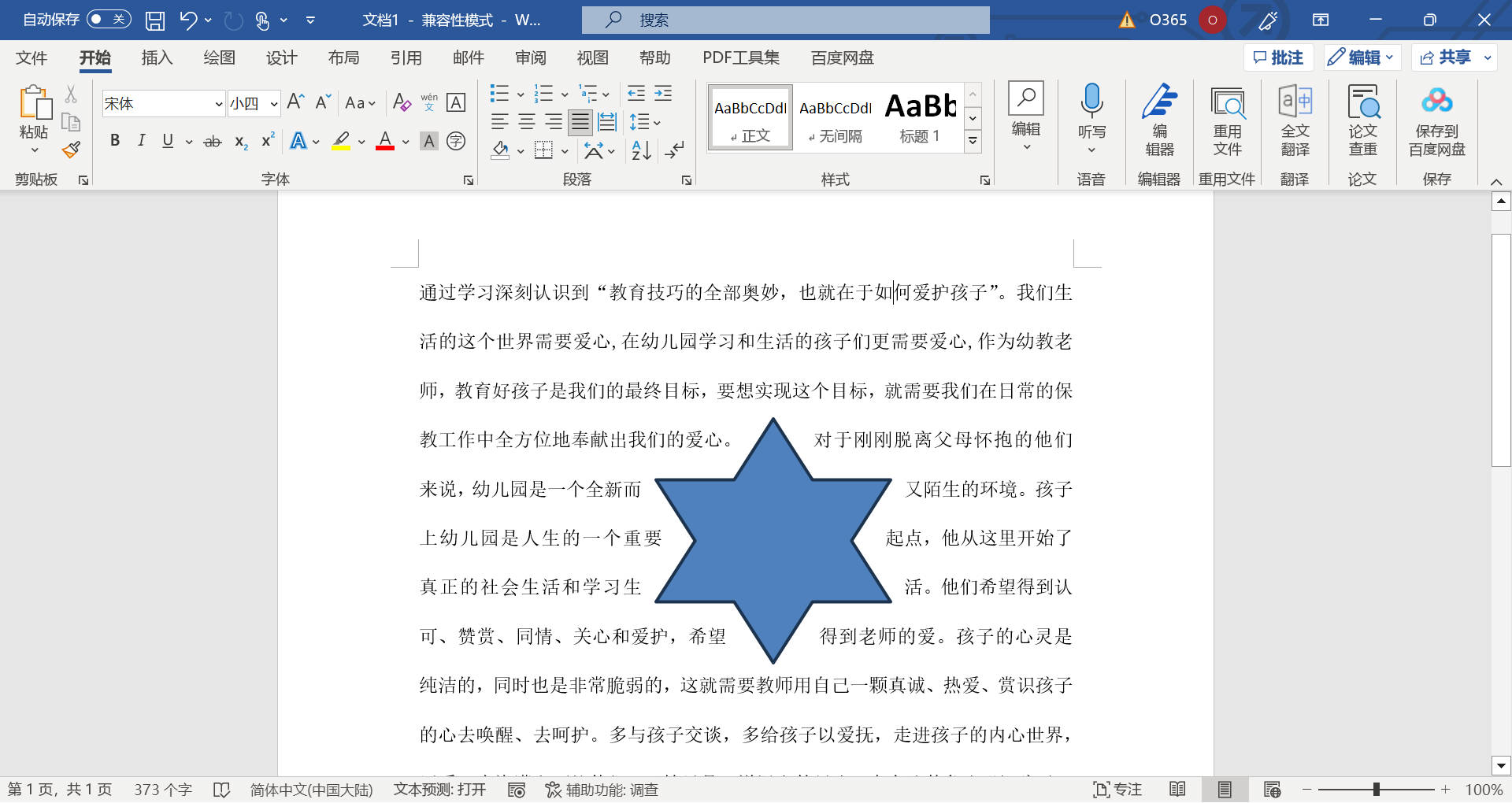
Task: Click the show paragraph marks icon
Action: coord(675,149)
